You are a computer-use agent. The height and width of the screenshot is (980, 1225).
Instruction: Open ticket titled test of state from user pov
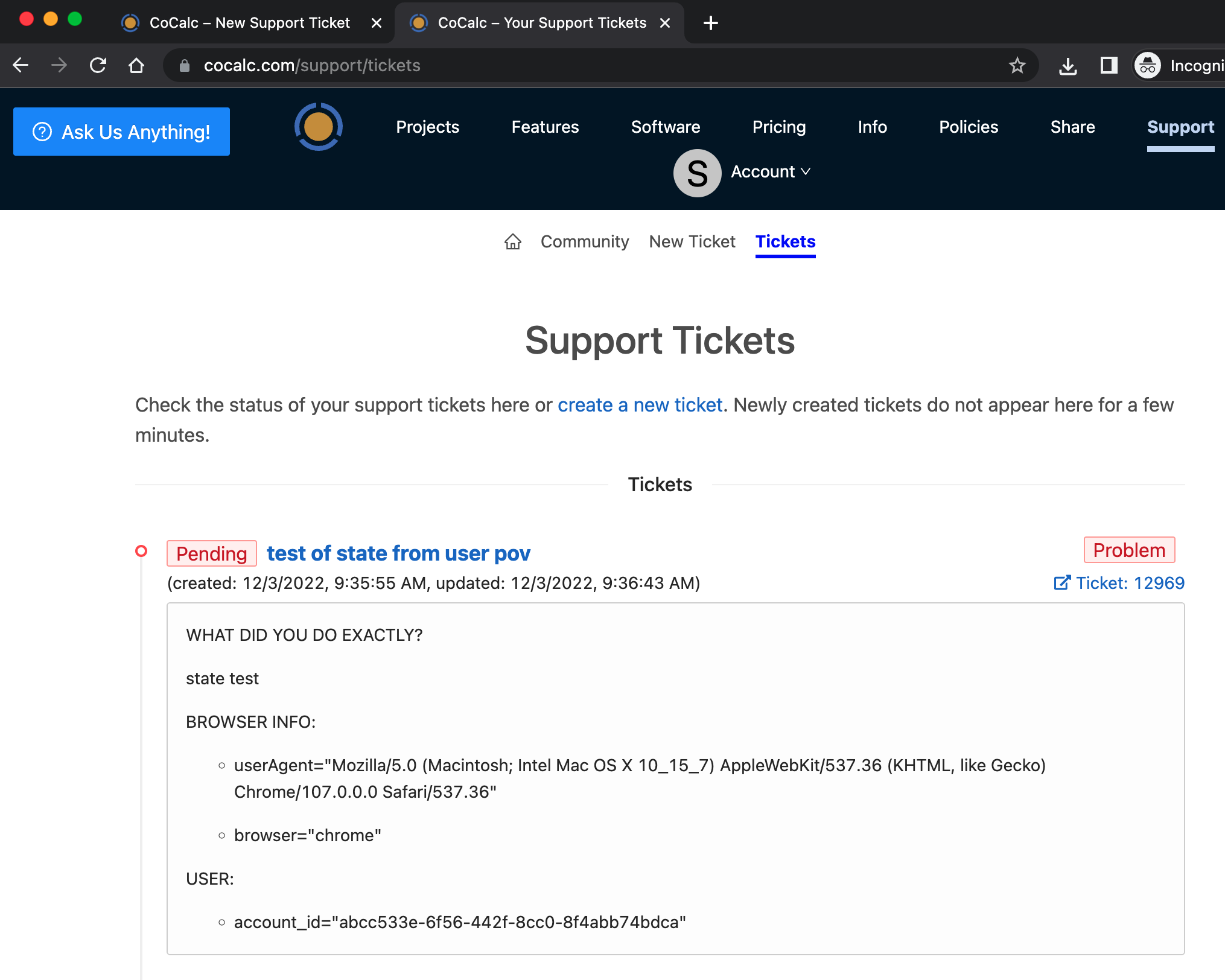point(399,553)
